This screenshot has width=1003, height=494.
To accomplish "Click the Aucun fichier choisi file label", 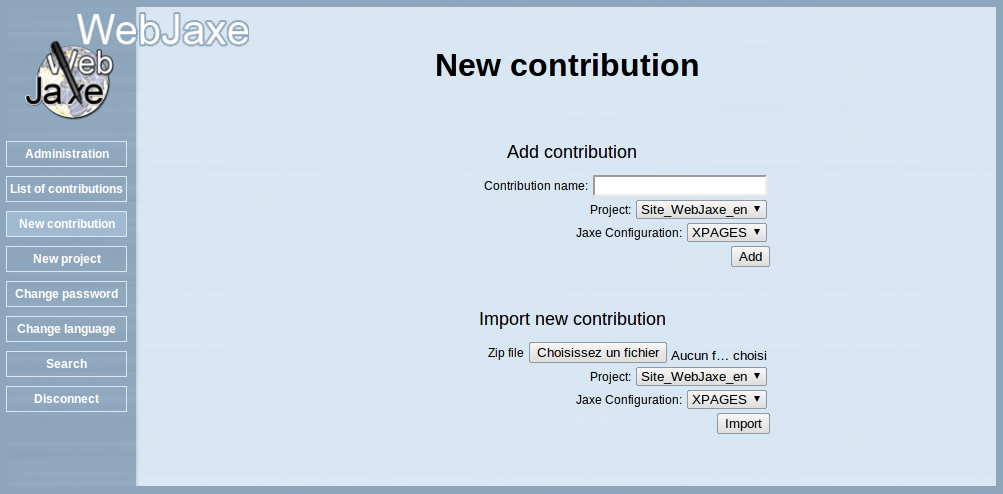I will pyautogui.click(x=719, y=356).
